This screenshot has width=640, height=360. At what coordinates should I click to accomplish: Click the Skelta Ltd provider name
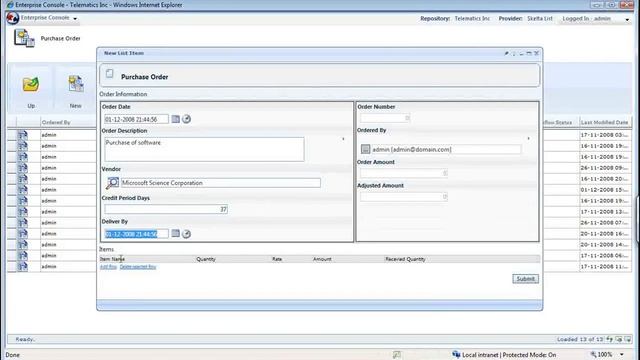pos(540,18)
